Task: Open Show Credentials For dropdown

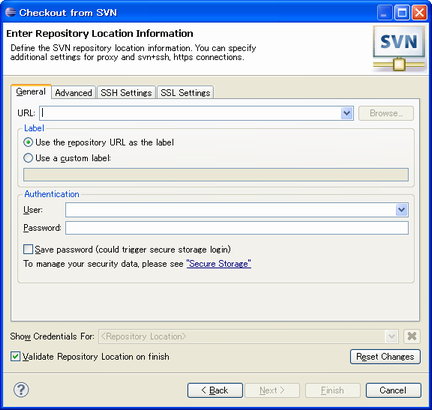Action: pos(392,336)
